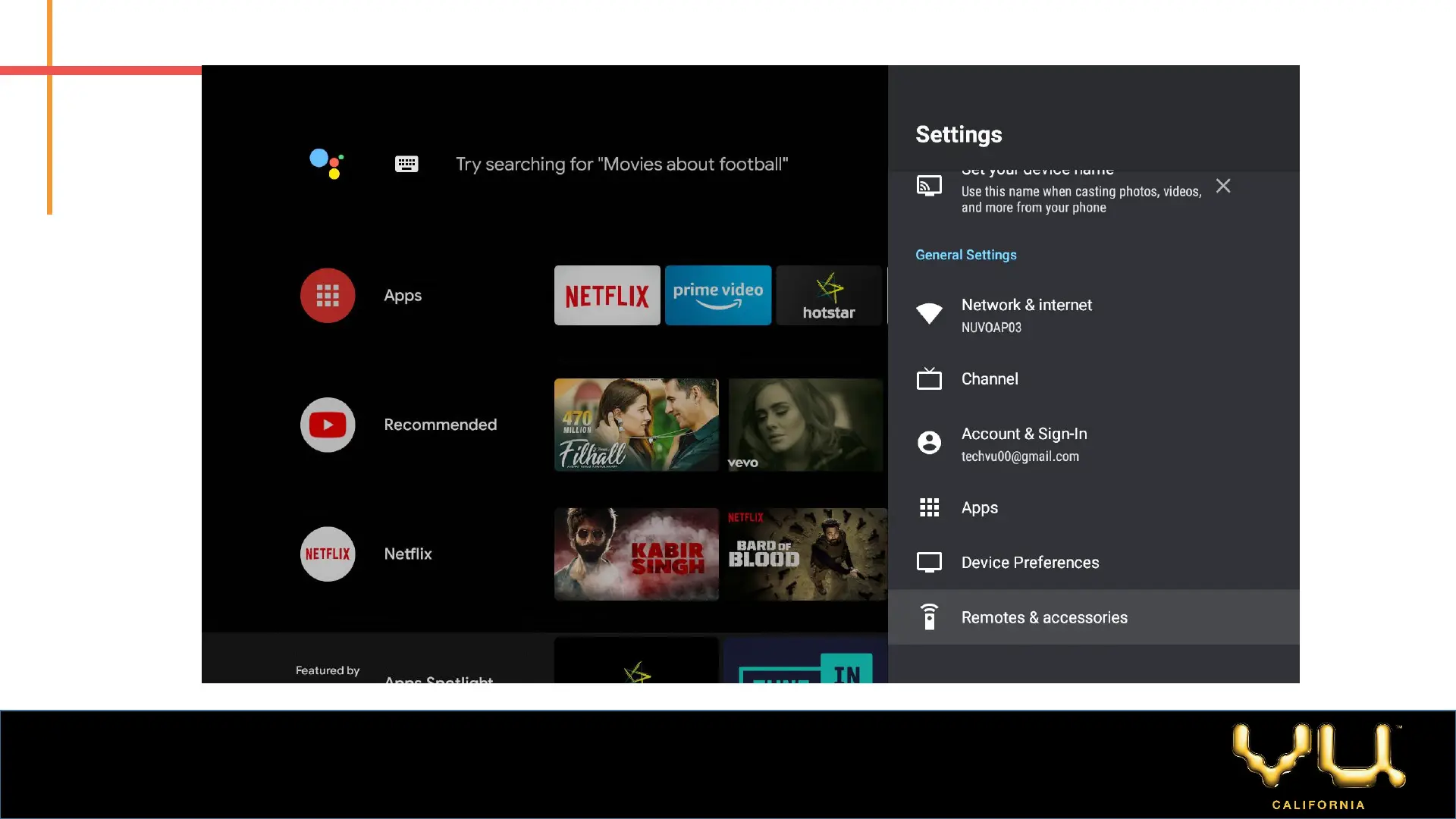Launch the Hotstar app tile
This screenshot has height=819, width=1456.
pos(829,296)
